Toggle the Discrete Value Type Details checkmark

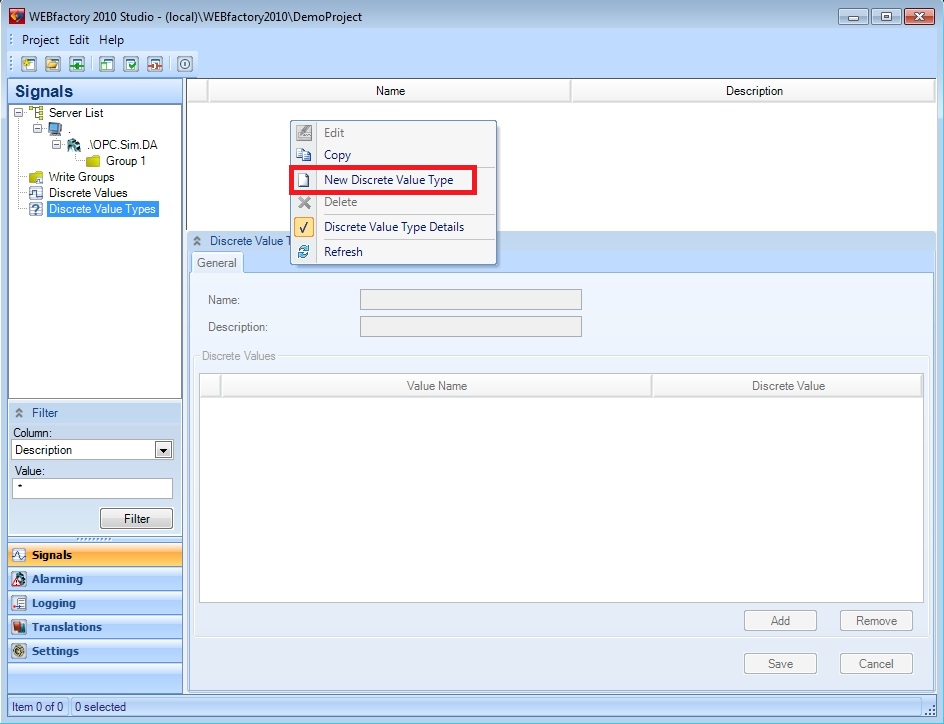[393, 227]
